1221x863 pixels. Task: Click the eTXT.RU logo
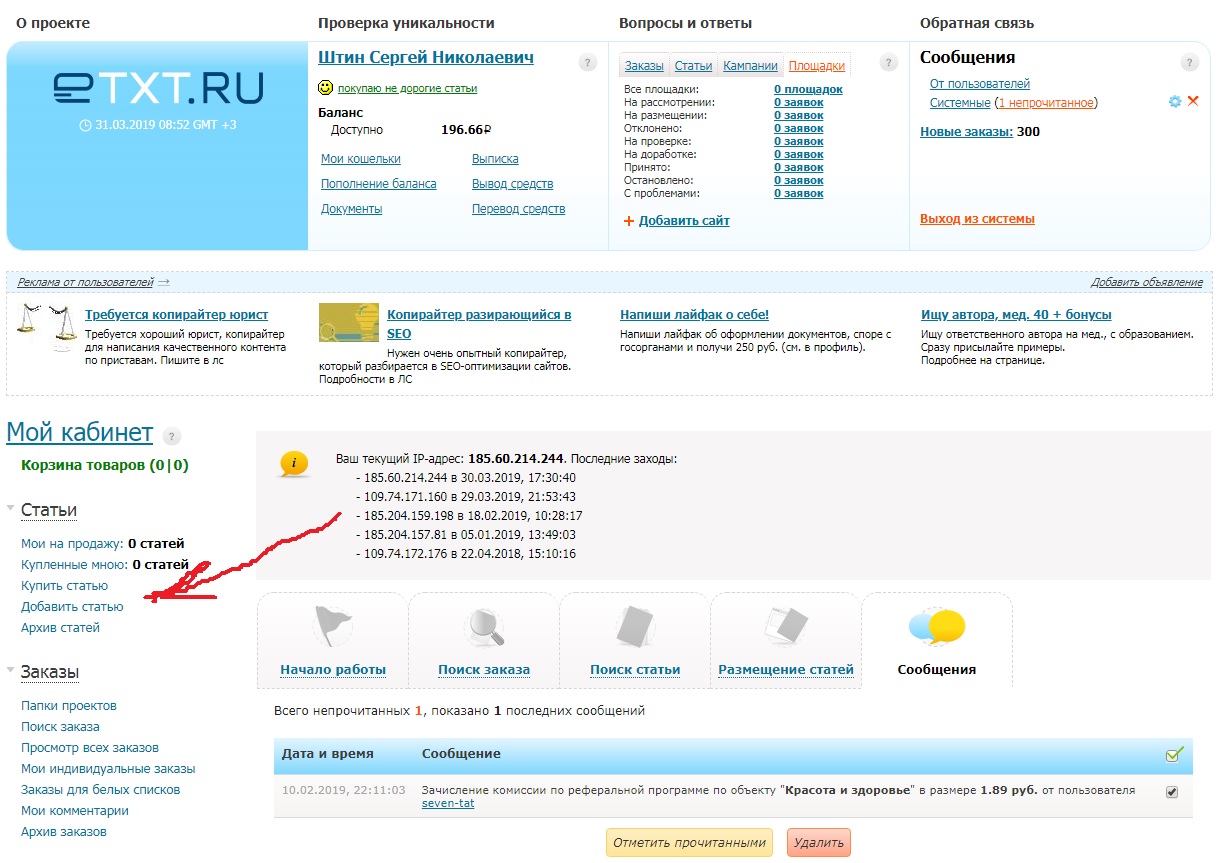coord(158,89)
